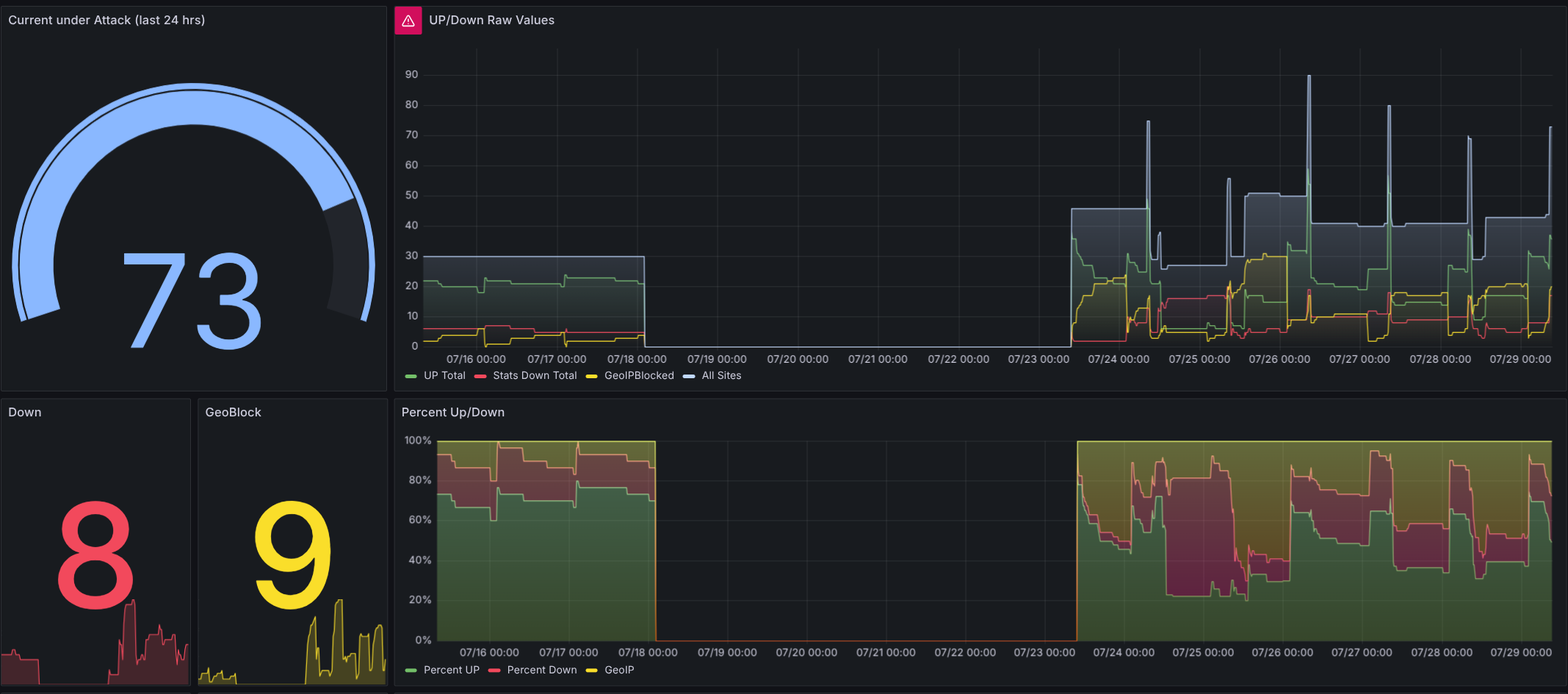
Task: Click 07/24 00:00 label on Raw Values axis
Action: (x=1119, y=359)
